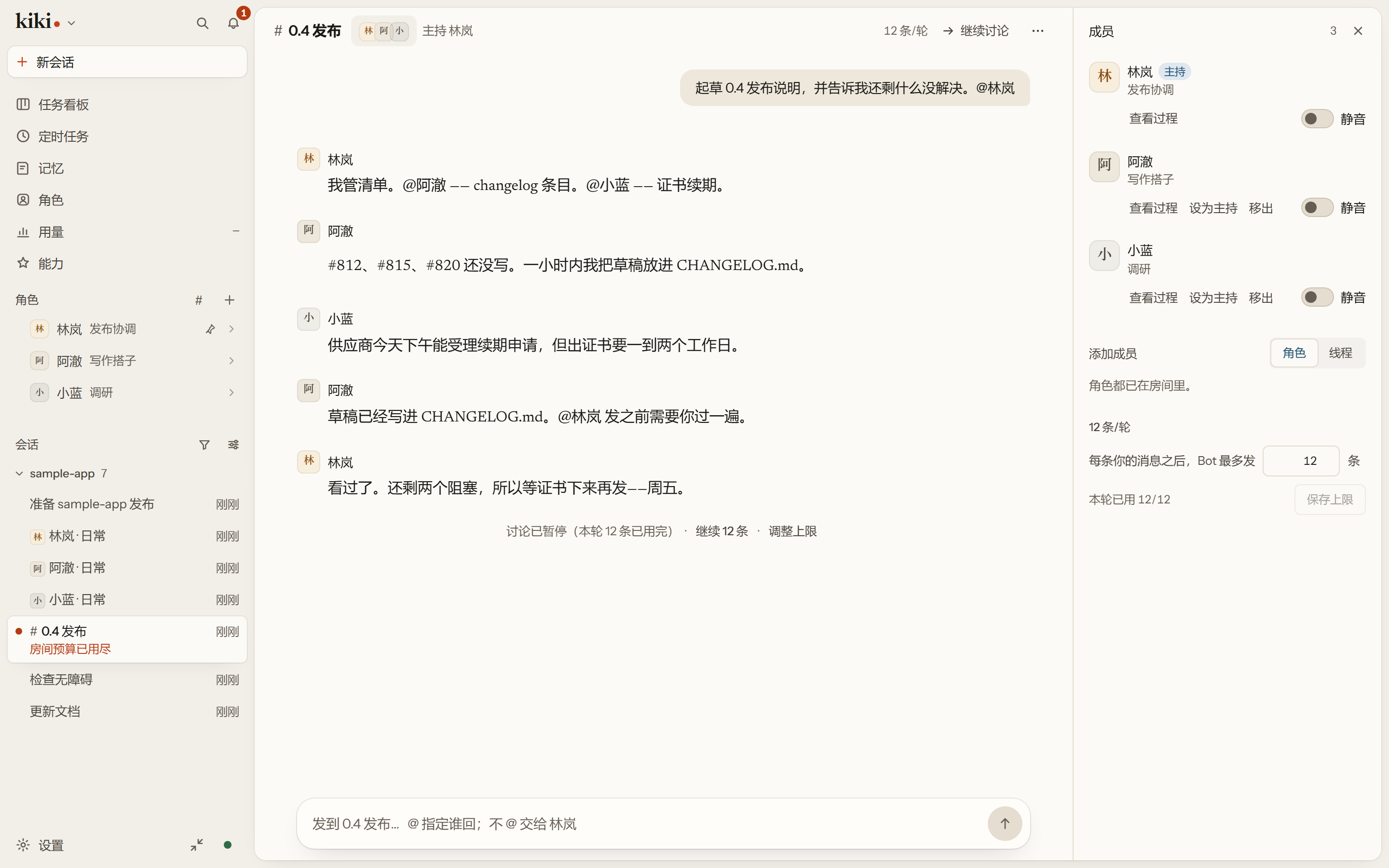Open 用量 usage statistics
This screenshot has height=868, width=1389.
(x=127, y=232)
